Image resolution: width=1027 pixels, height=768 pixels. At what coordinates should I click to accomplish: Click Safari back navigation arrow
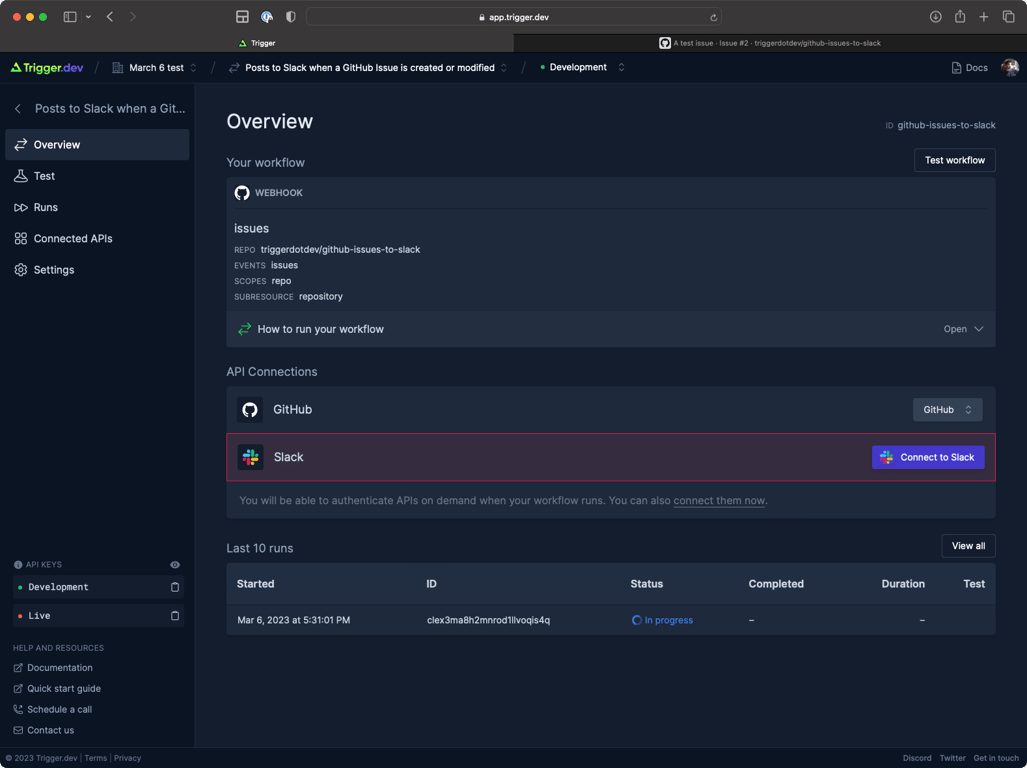click(109, 17)
